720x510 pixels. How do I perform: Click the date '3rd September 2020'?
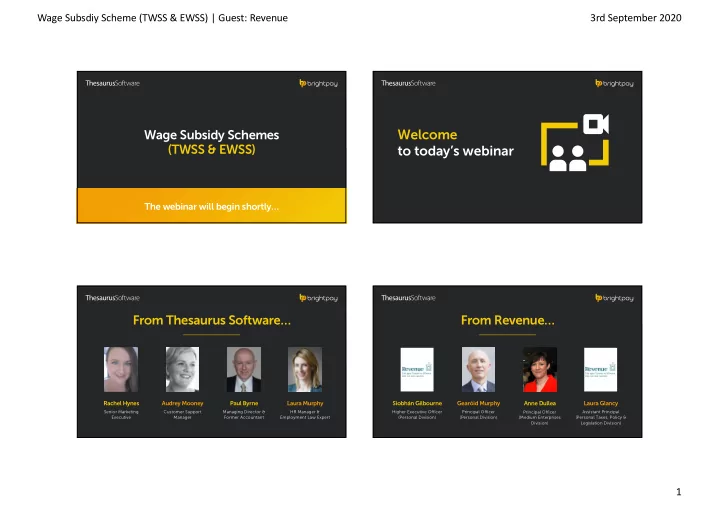point(636,18)
